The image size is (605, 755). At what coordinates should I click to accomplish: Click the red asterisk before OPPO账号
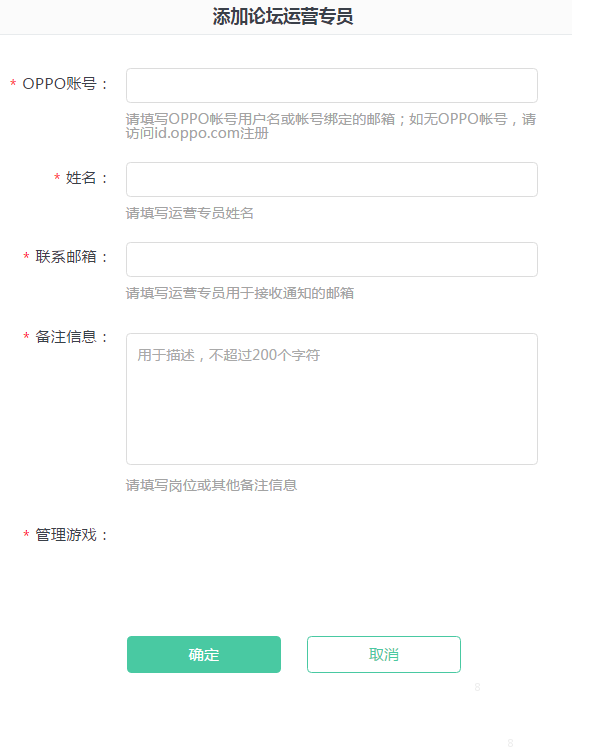click(13, 84)
